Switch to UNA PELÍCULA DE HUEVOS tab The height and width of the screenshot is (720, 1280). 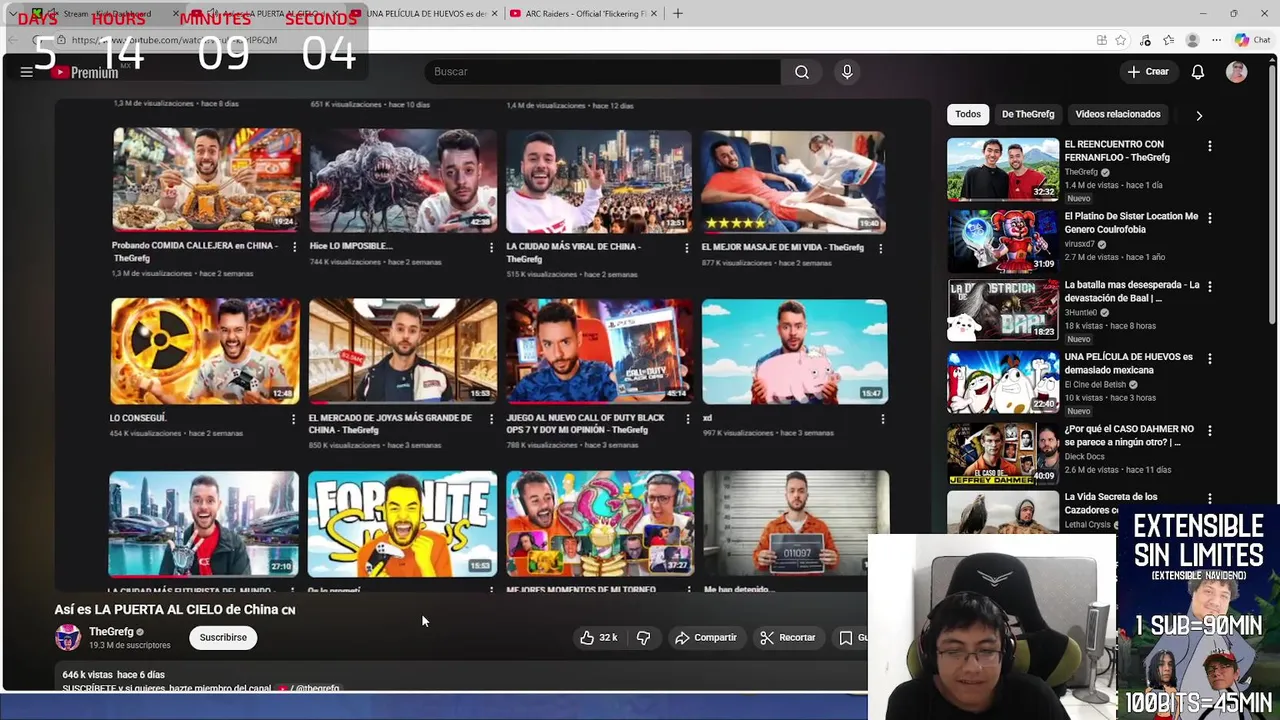click(x=423, y=13)
